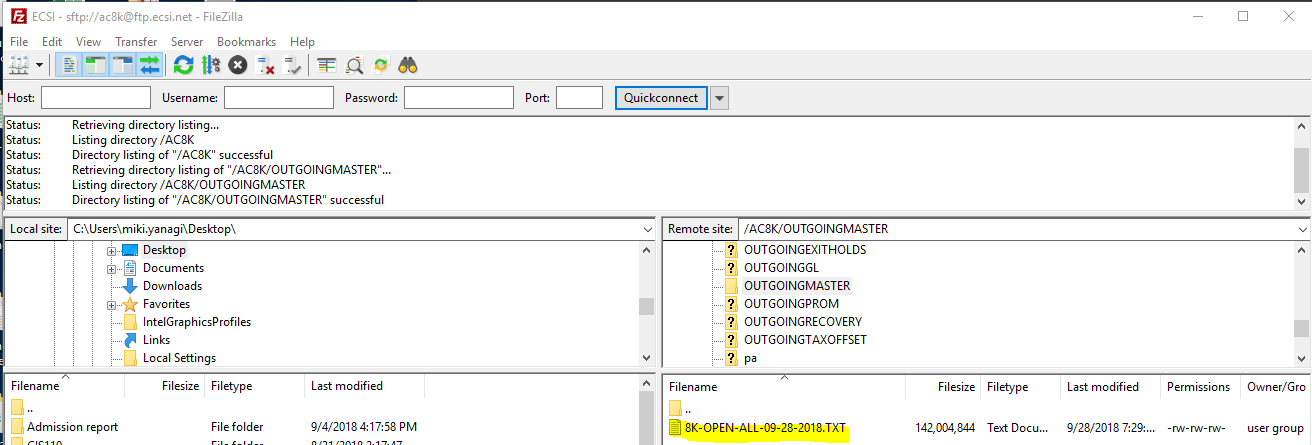Toggle message log display
Viewport: 1312px width, 445px height.
pyautogui.click(x=69, y=65)
